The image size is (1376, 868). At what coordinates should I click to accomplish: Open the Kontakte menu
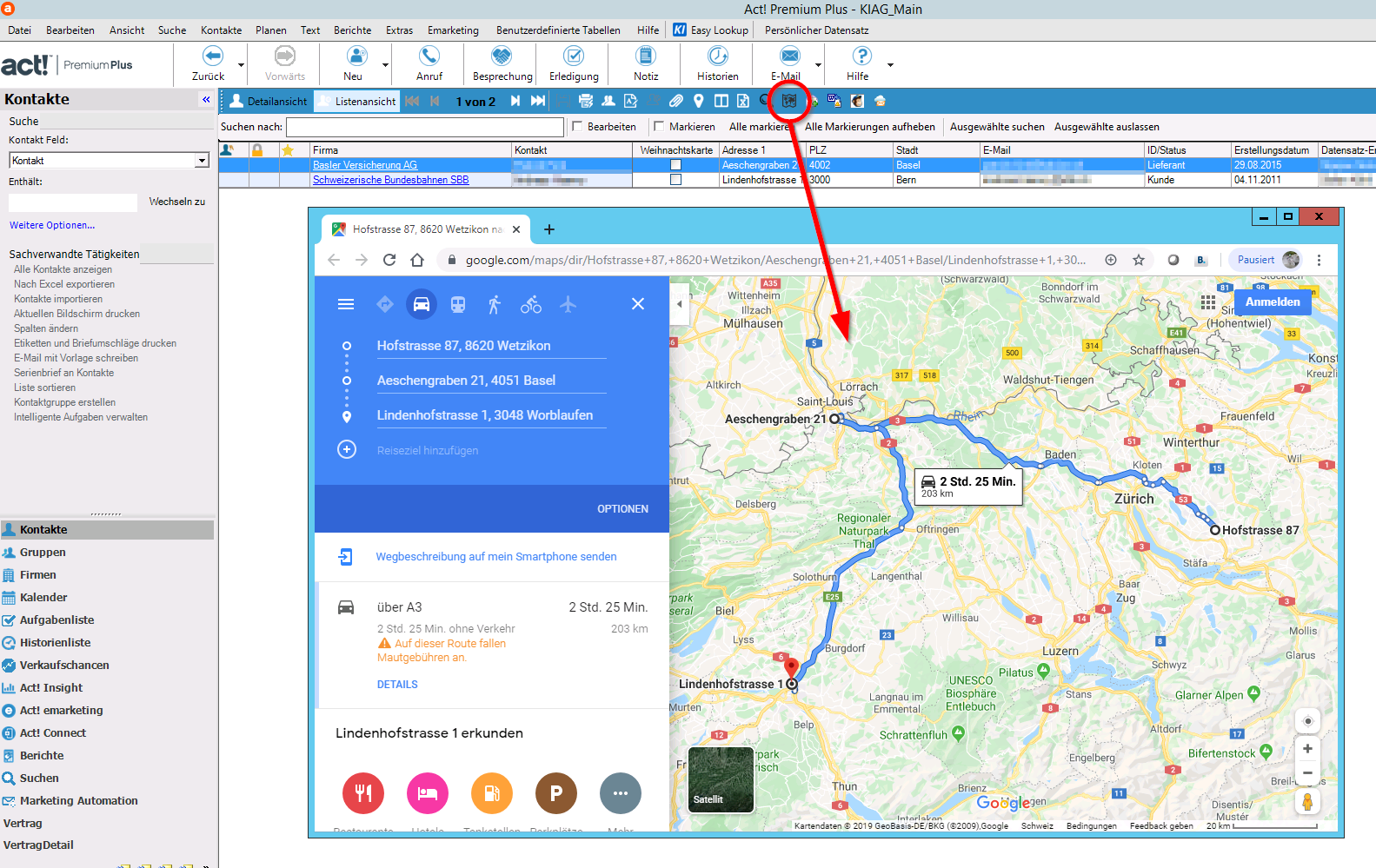[221, 30]
